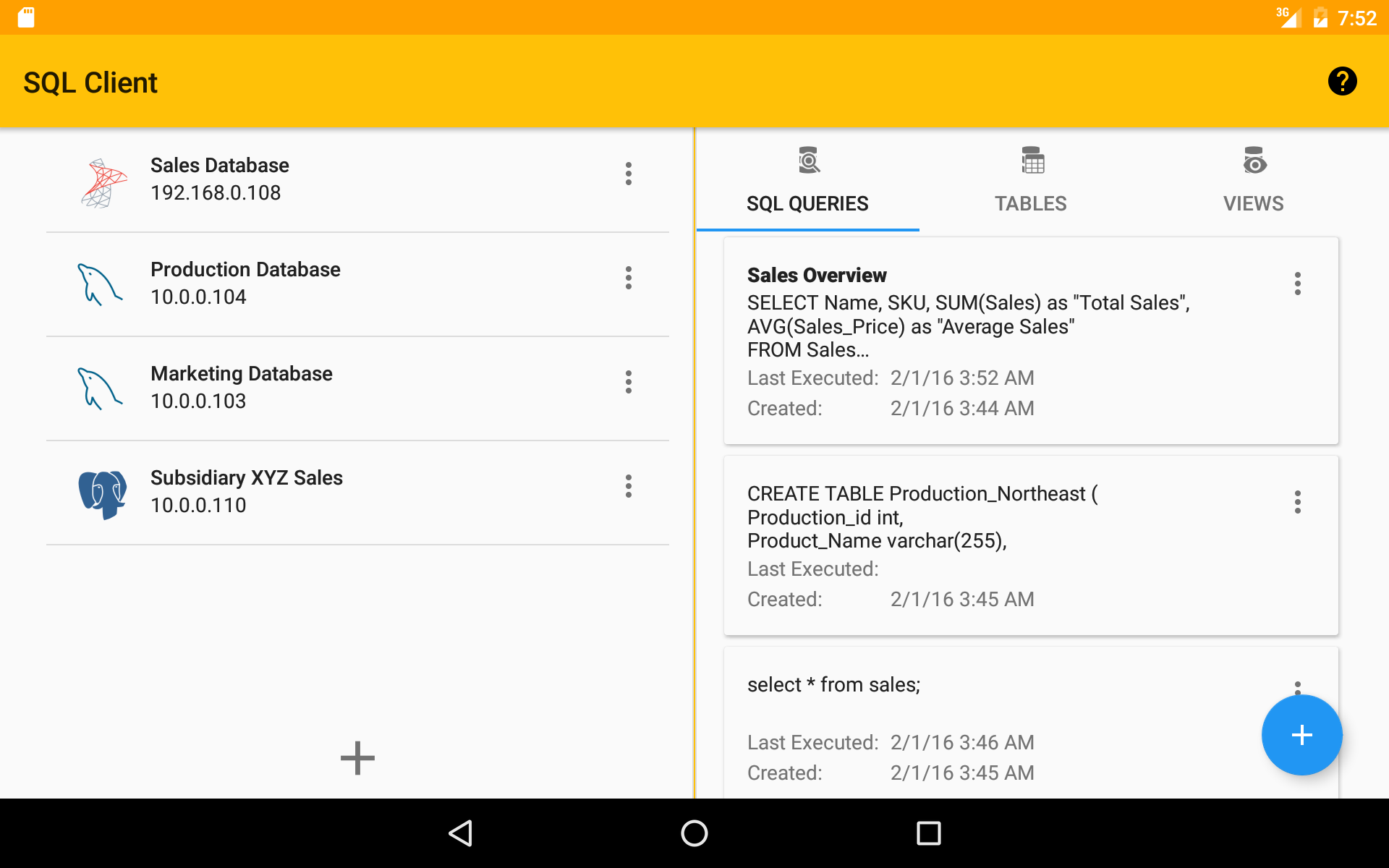Open the help question mark icon
The image size is (1389, 868).
(x=1342, y=81)
